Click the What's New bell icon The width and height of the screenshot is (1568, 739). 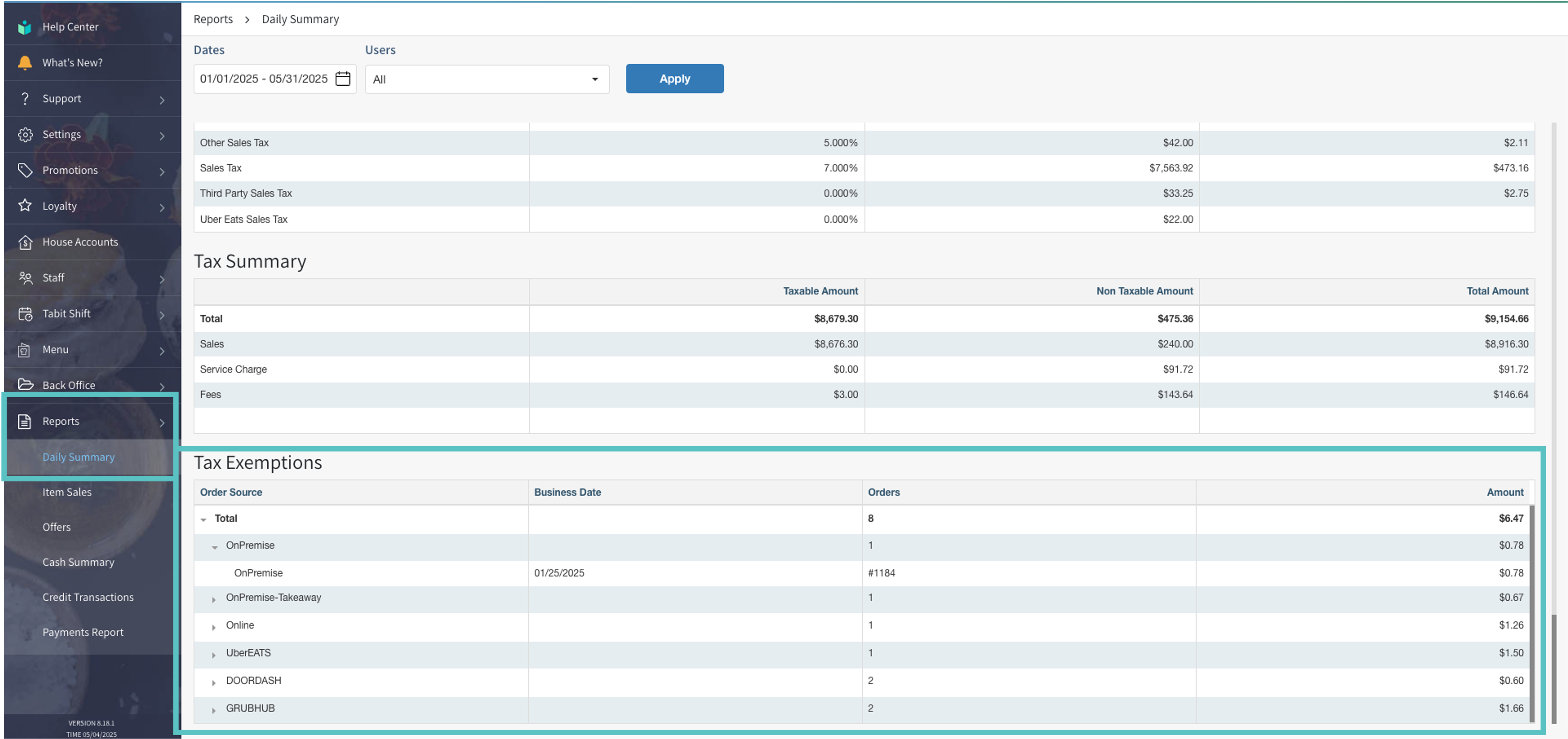[x=24, y=63]
